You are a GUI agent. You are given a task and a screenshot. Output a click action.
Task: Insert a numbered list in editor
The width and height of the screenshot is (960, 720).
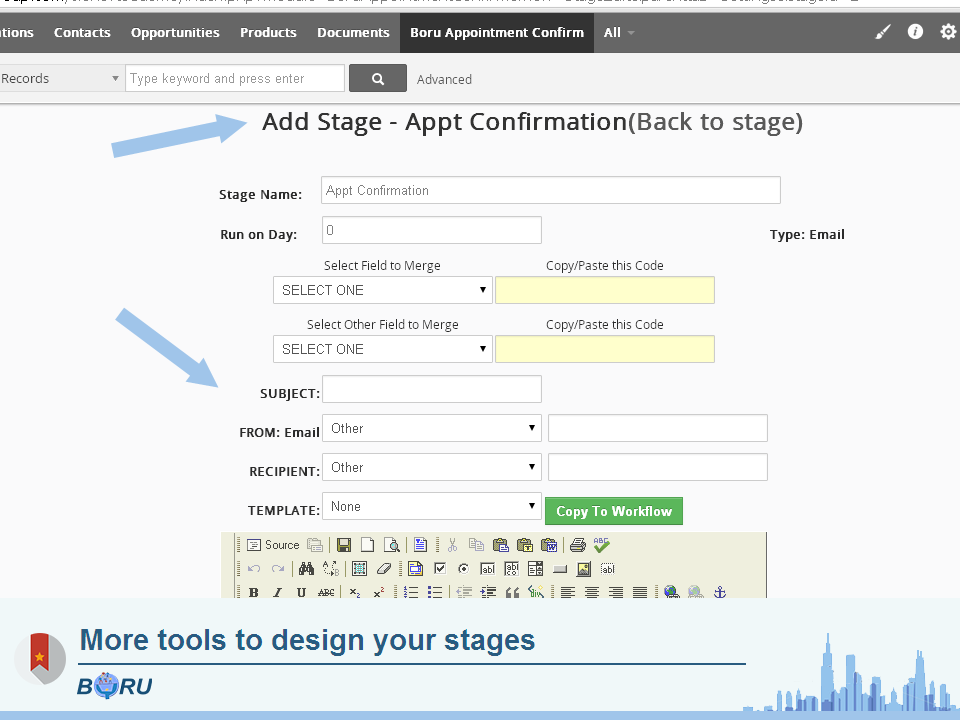(x=411, y=592)
